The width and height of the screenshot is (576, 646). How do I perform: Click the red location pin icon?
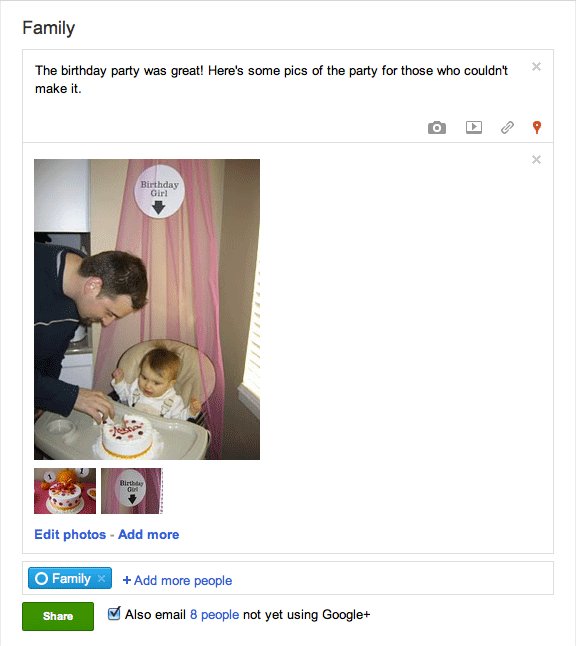(536, 127)
